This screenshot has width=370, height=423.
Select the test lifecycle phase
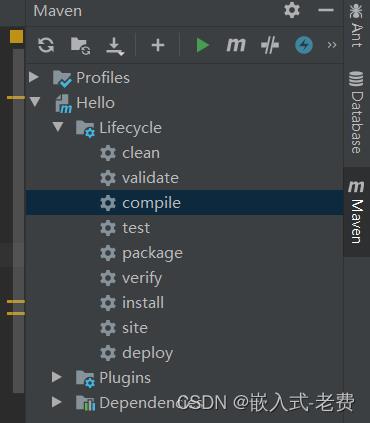(136, 228)
